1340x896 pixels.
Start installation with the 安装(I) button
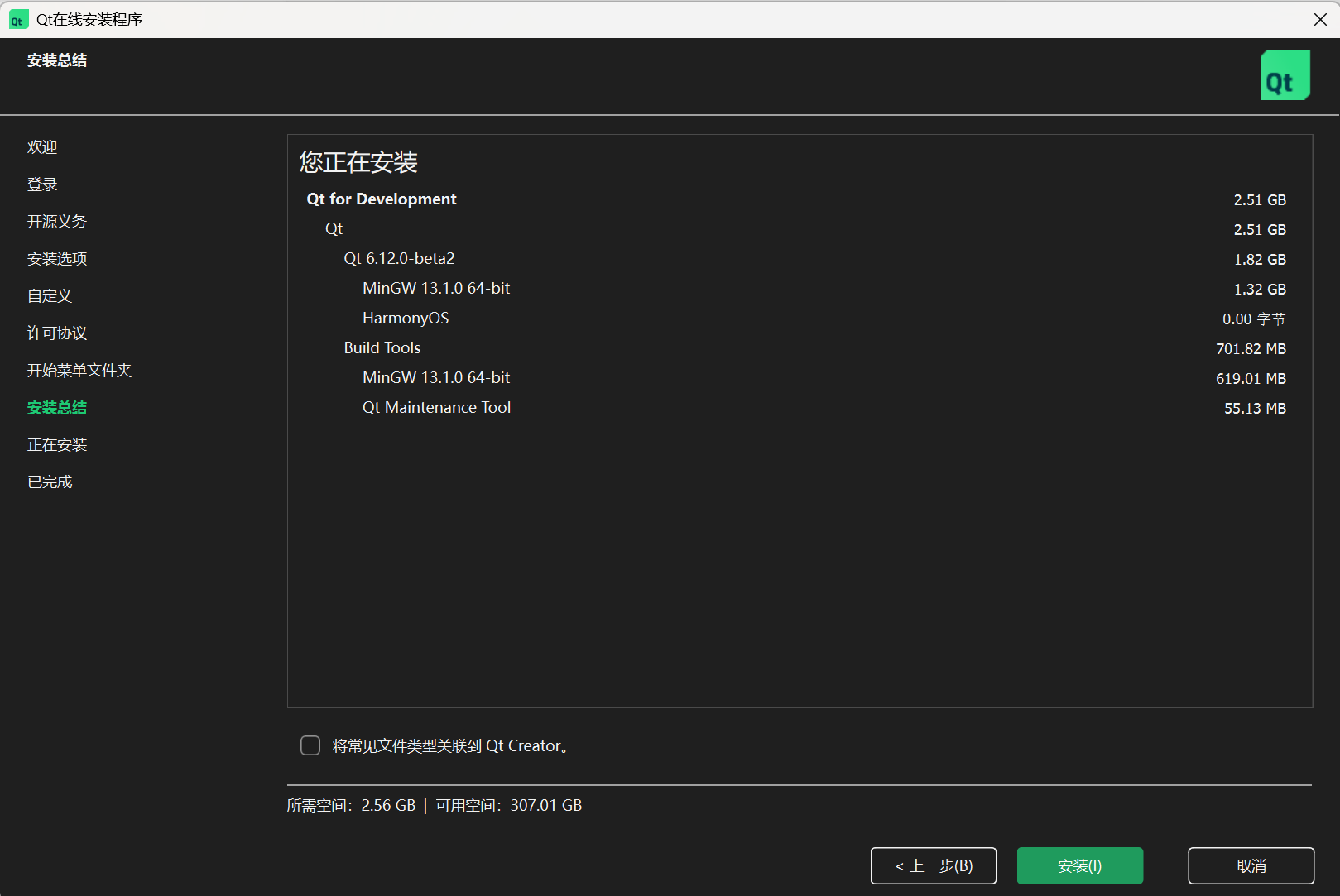(x=1080, y=865)
